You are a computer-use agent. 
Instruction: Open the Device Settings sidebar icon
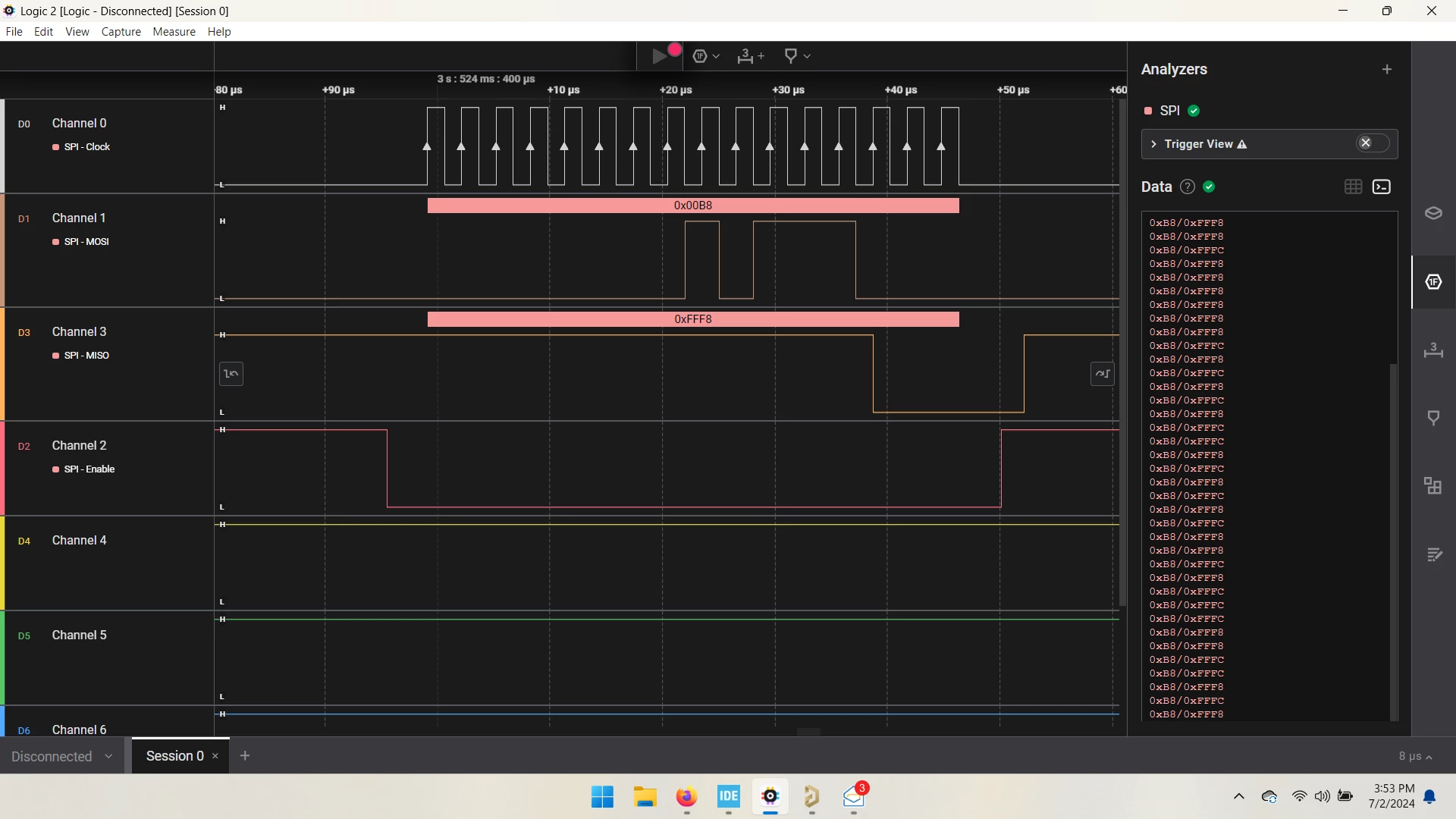point(1433,213)
